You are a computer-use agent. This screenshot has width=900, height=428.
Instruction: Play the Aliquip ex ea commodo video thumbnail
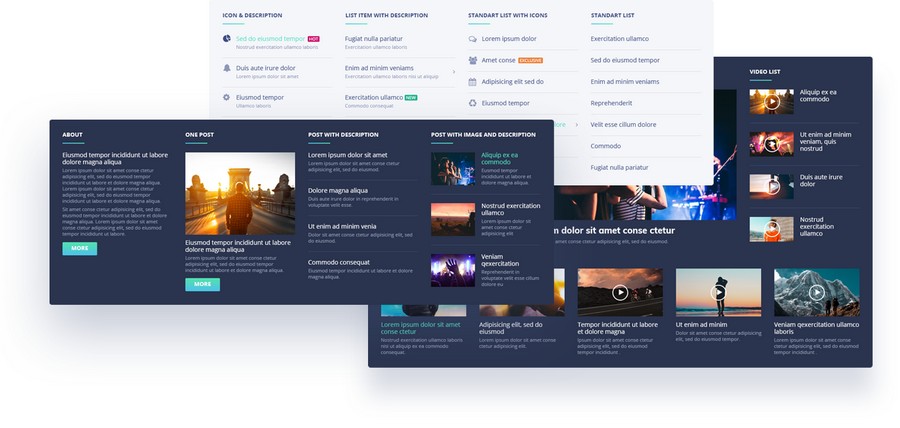pyautogui.click(x=771, y=101)
